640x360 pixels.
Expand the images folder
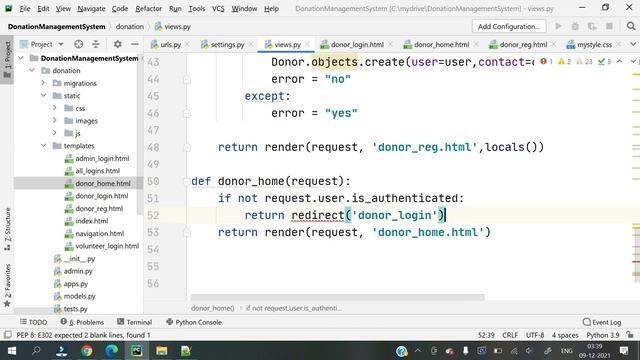point(55,121)
